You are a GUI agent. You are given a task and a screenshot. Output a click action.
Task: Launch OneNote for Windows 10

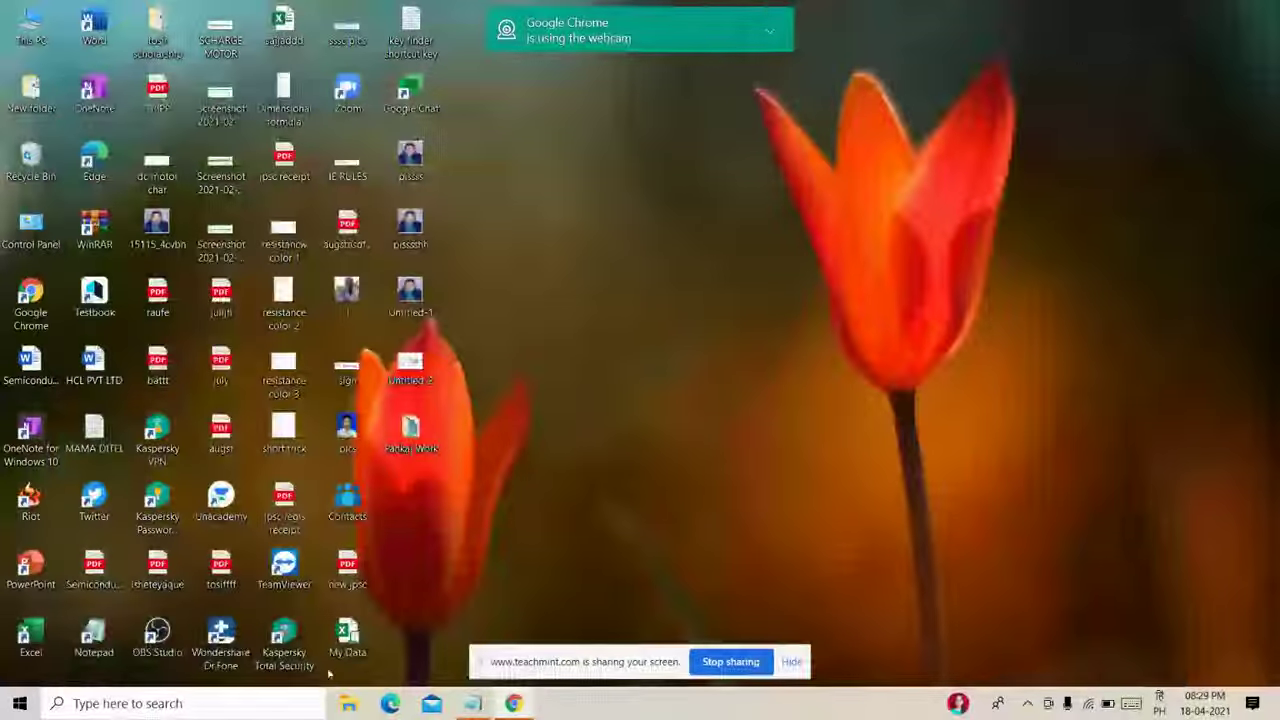[31, 441]
